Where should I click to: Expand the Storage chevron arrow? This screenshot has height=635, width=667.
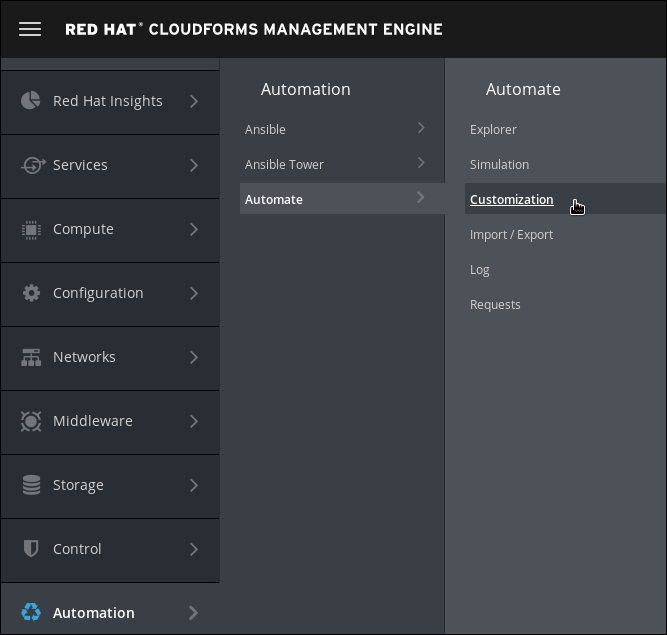194,485
